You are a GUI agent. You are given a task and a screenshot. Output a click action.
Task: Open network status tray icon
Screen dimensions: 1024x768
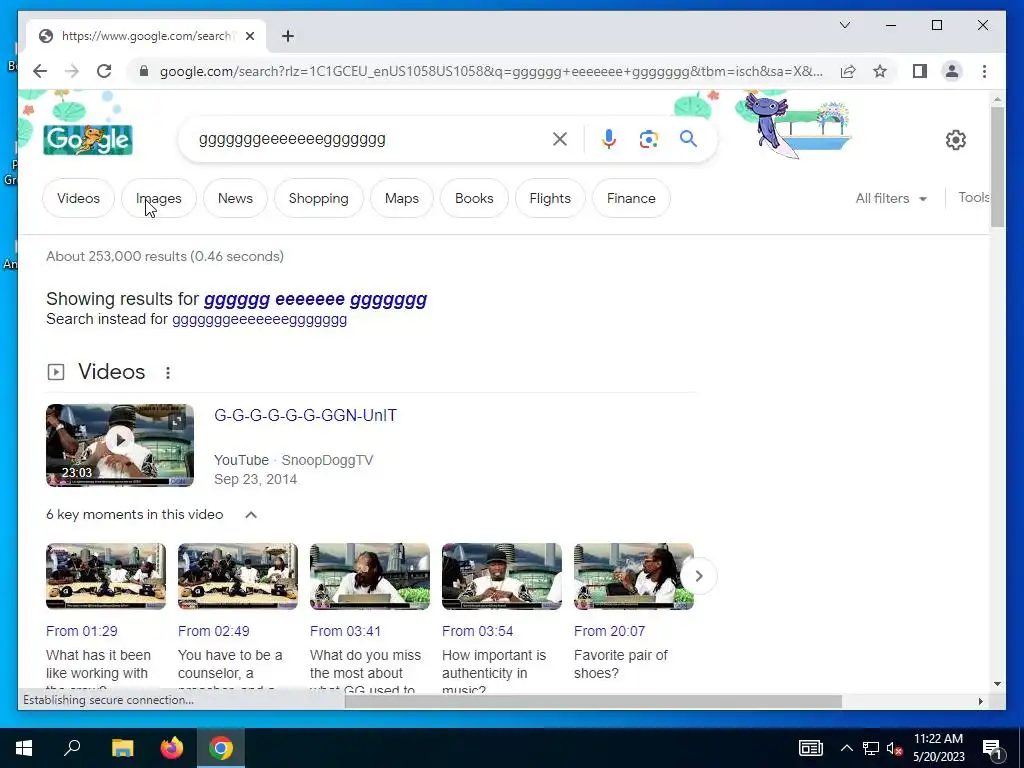click(871, 748)
